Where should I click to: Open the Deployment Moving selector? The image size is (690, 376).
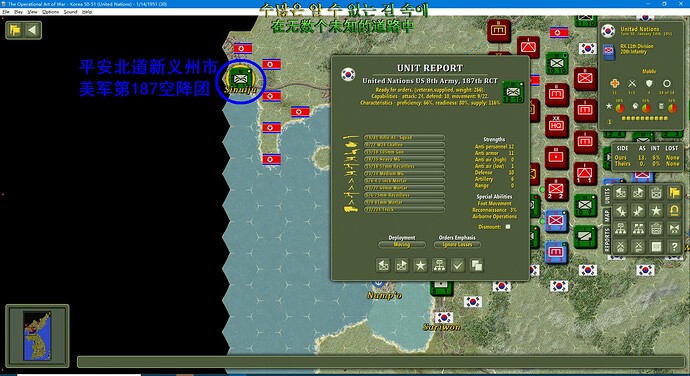click(x=402, y=244)
